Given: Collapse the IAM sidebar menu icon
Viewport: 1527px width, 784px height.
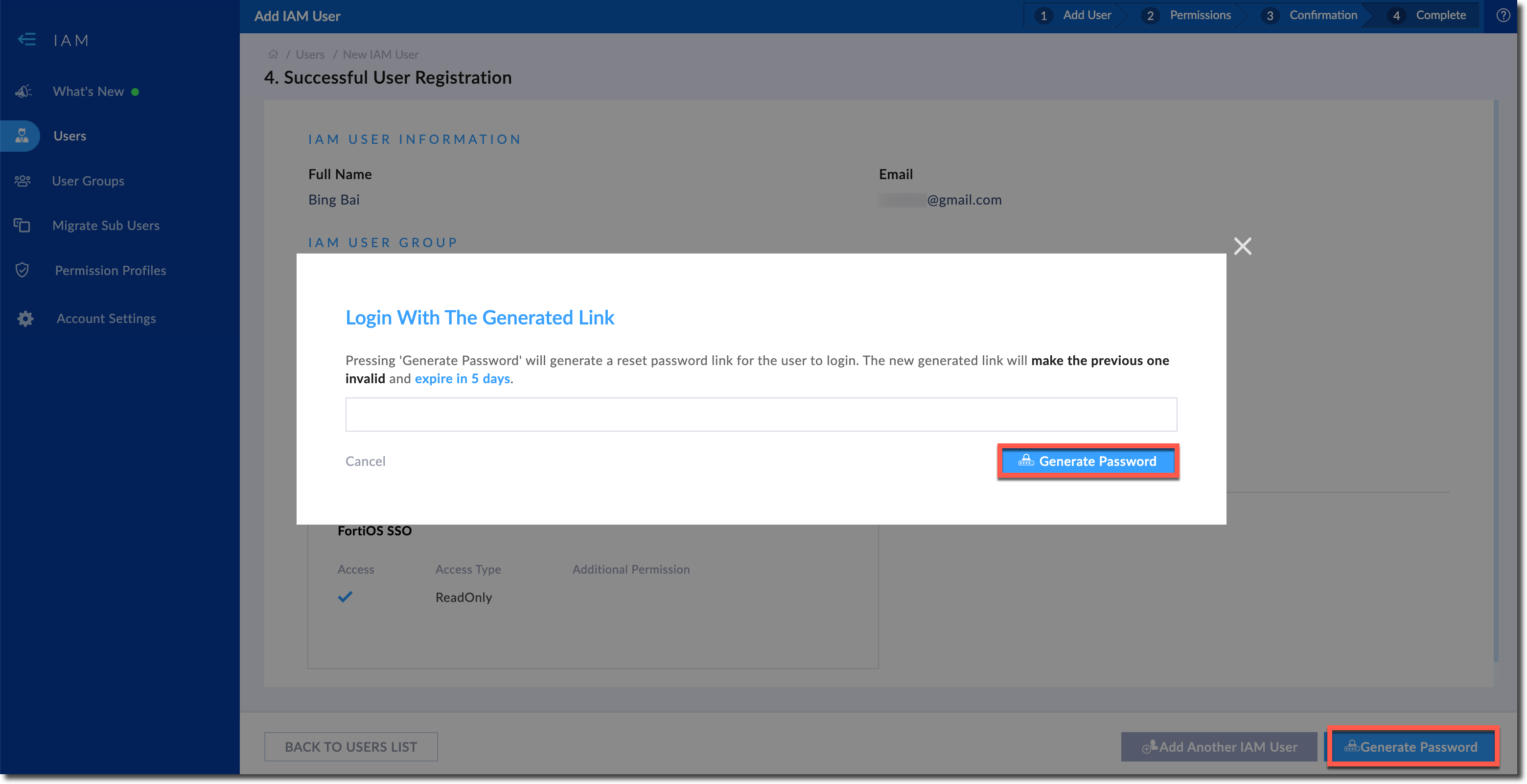Looking at the screenshot, I should (27, 40).
